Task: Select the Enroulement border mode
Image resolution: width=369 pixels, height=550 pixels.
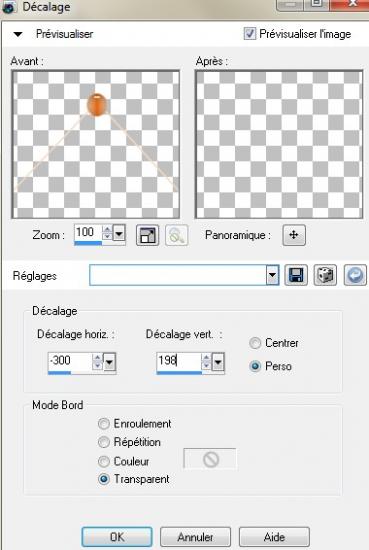Action: tap(103, 424)
